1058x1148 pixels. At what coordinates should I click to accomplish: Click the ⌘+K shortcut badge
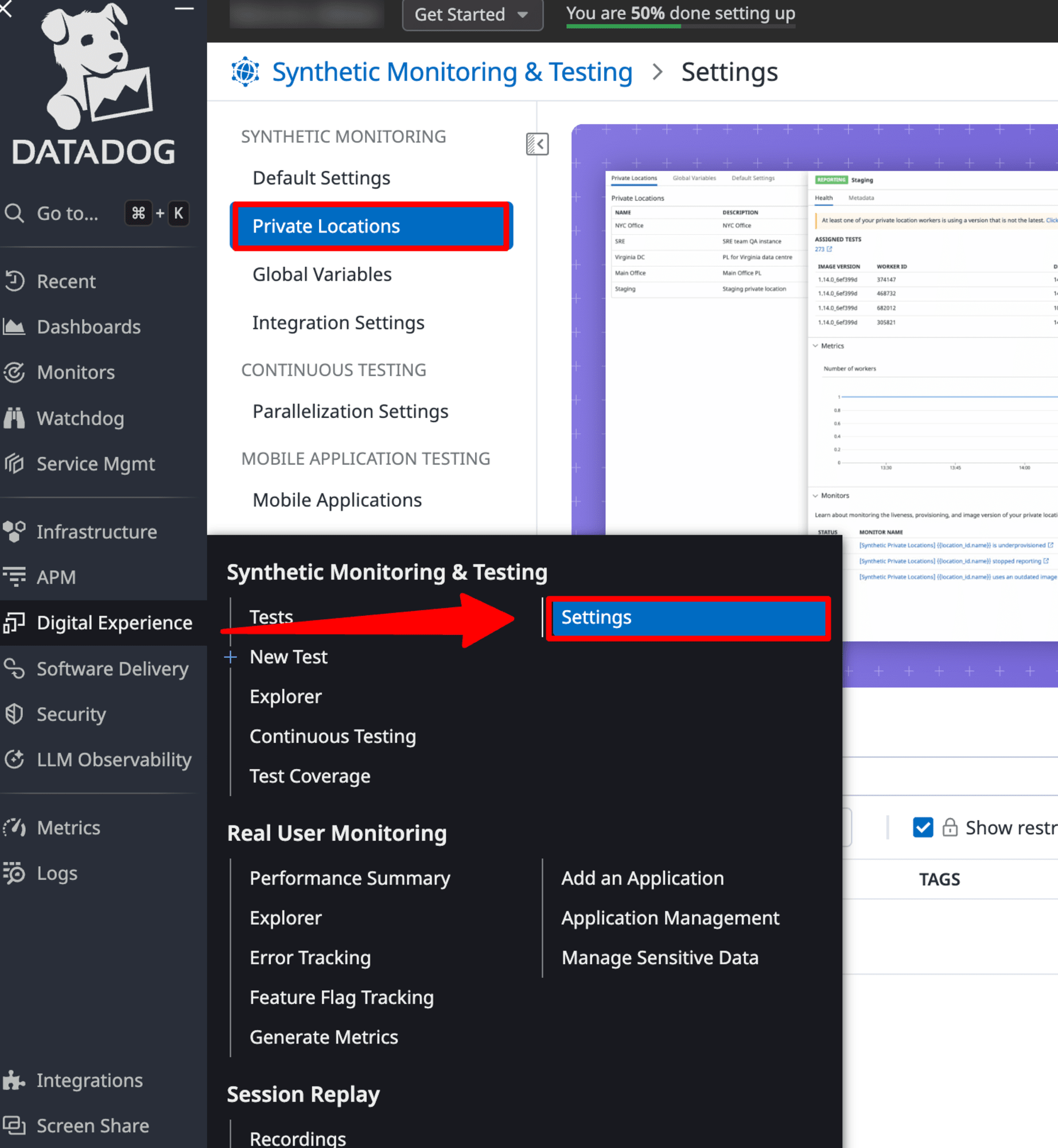(157, 214)
